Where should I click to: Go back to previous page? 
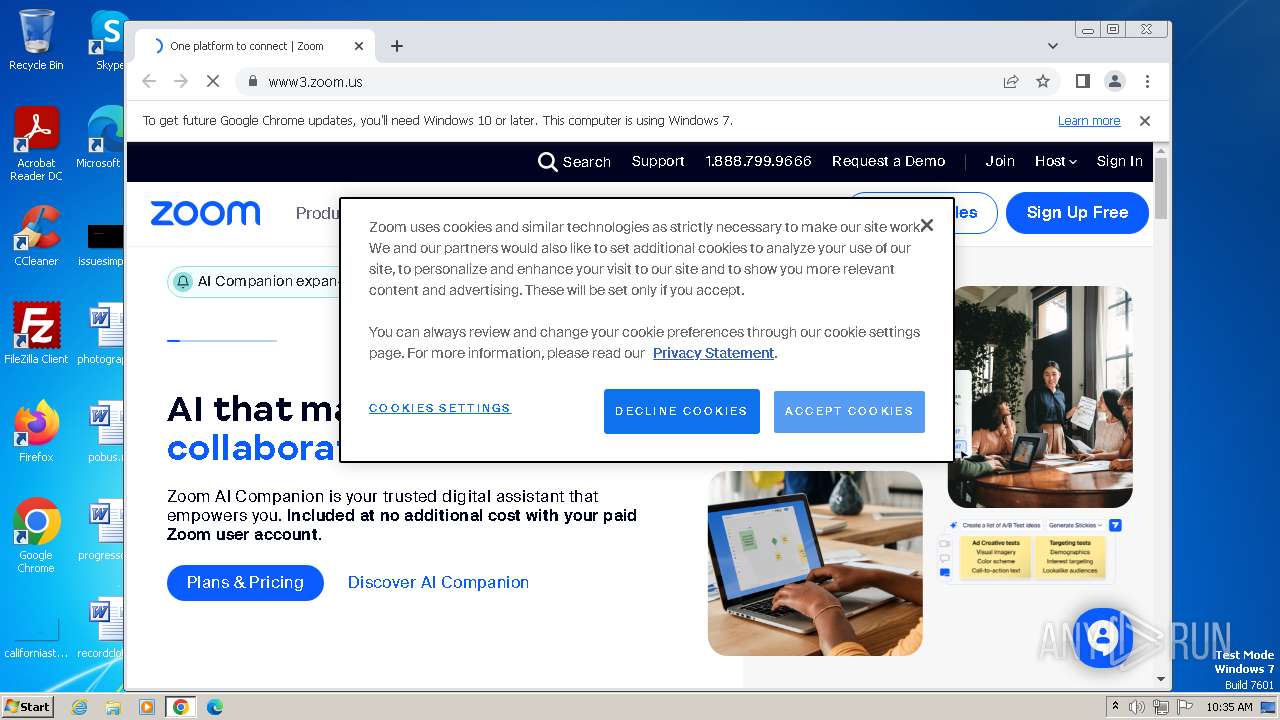[149, 82]
